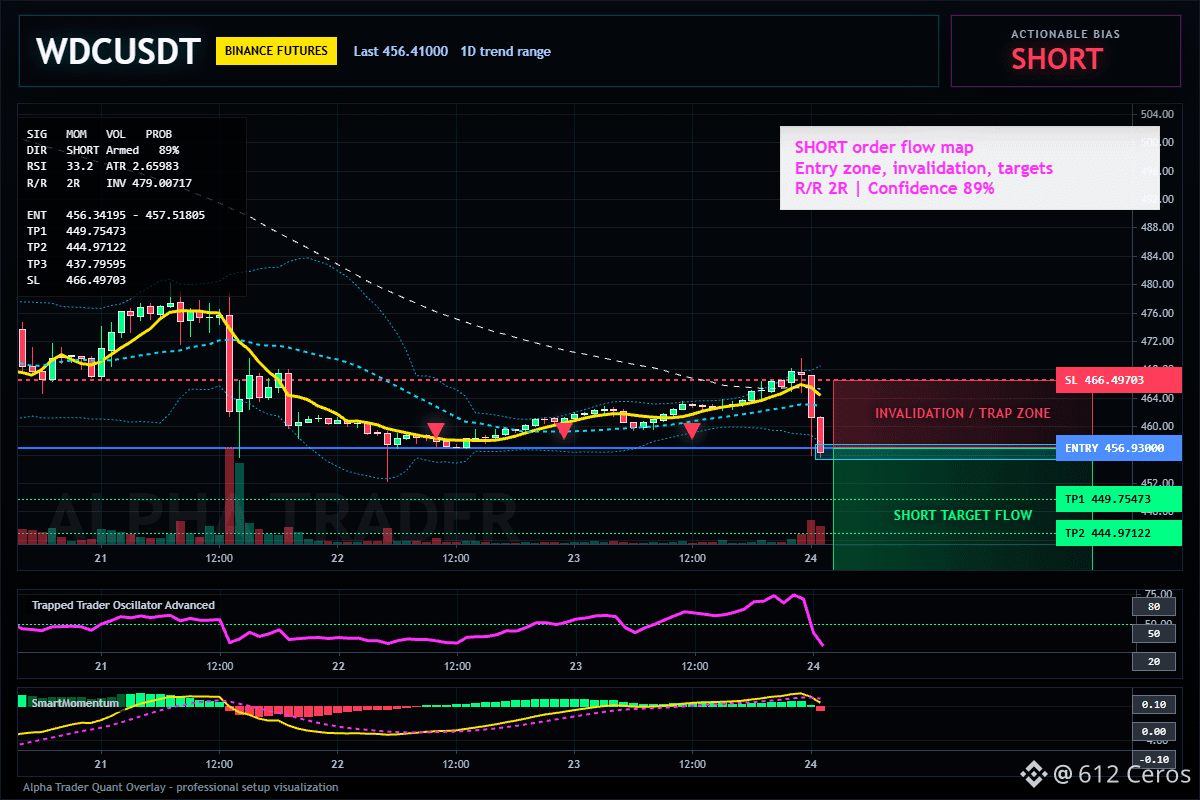Click the R/R 2R | Confidence 89% line
The height and width of the screenshot is (800, 1200).
tap(894, 187)
